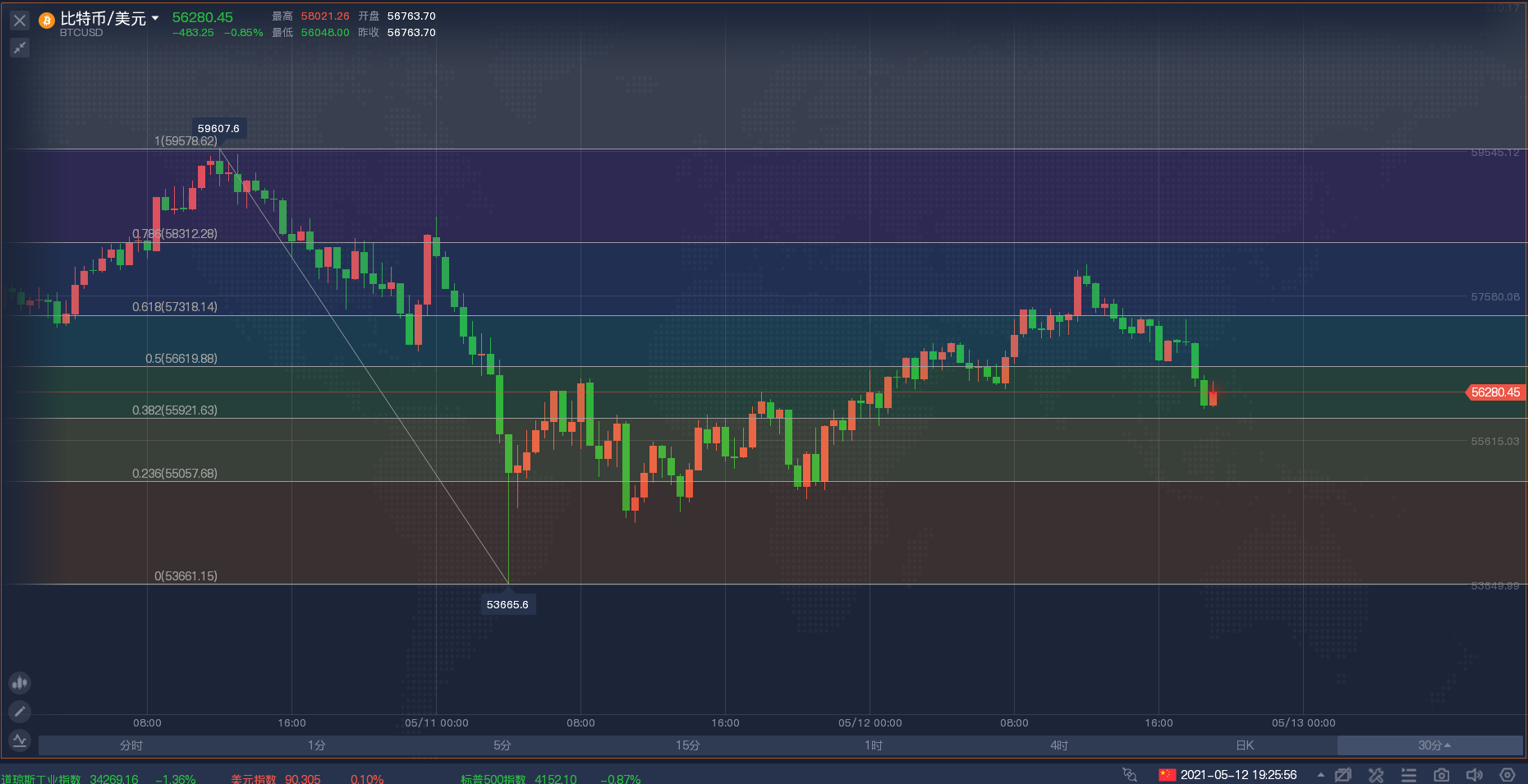Click the 05/12 00:00 time axis label
Screen dimensions: 1528x784
[870, 723]
